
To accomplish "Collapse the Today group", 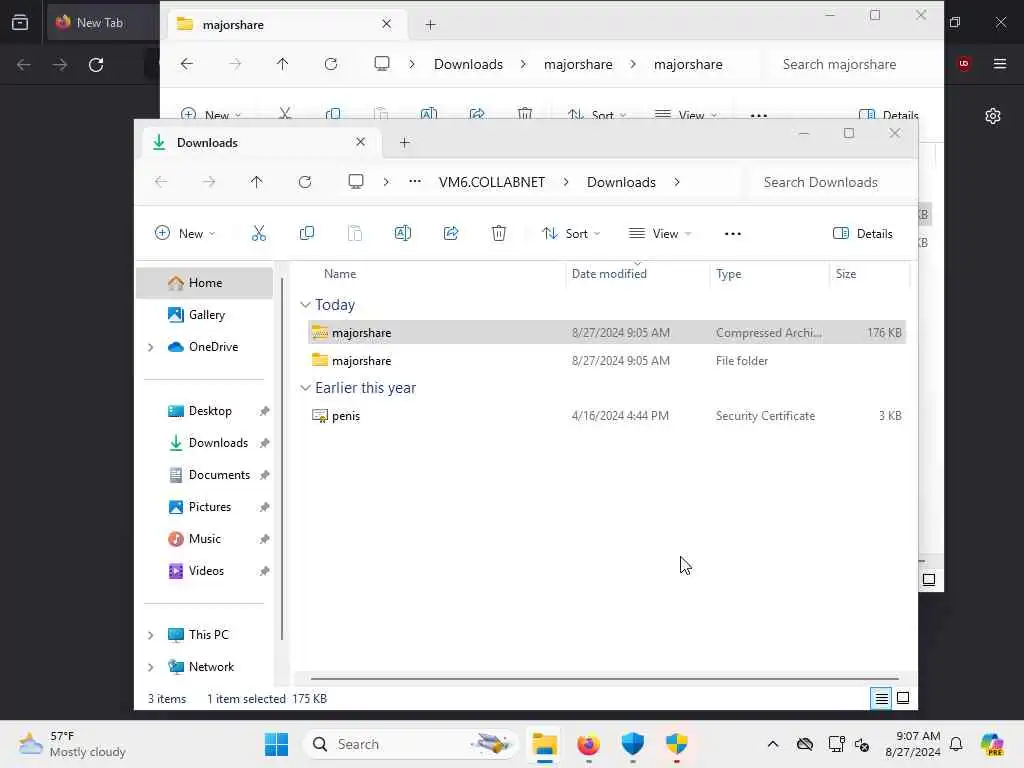I will point(305,305).
